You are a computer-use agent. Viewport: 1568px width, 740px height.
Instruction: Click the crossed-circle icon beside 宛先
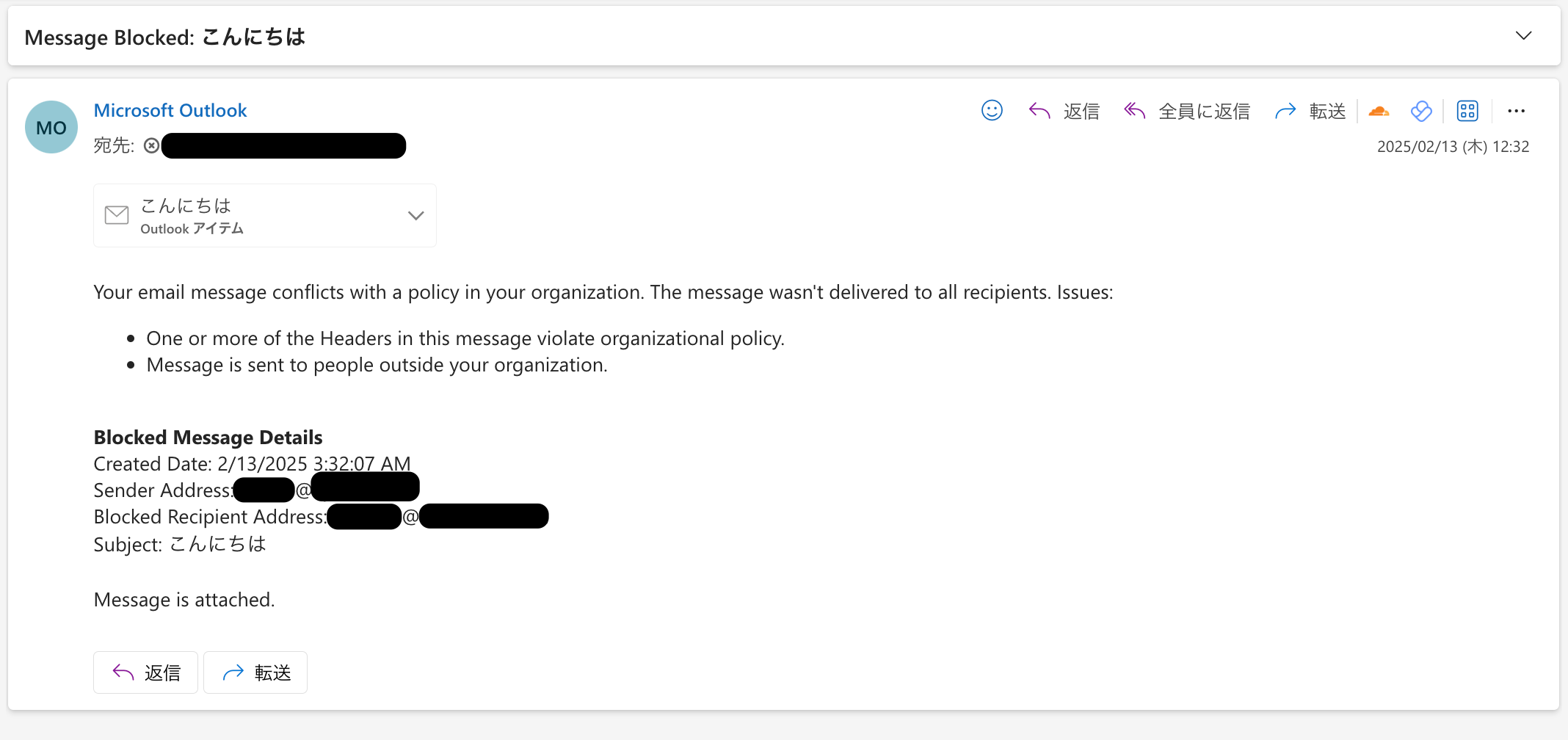point(151,145)
